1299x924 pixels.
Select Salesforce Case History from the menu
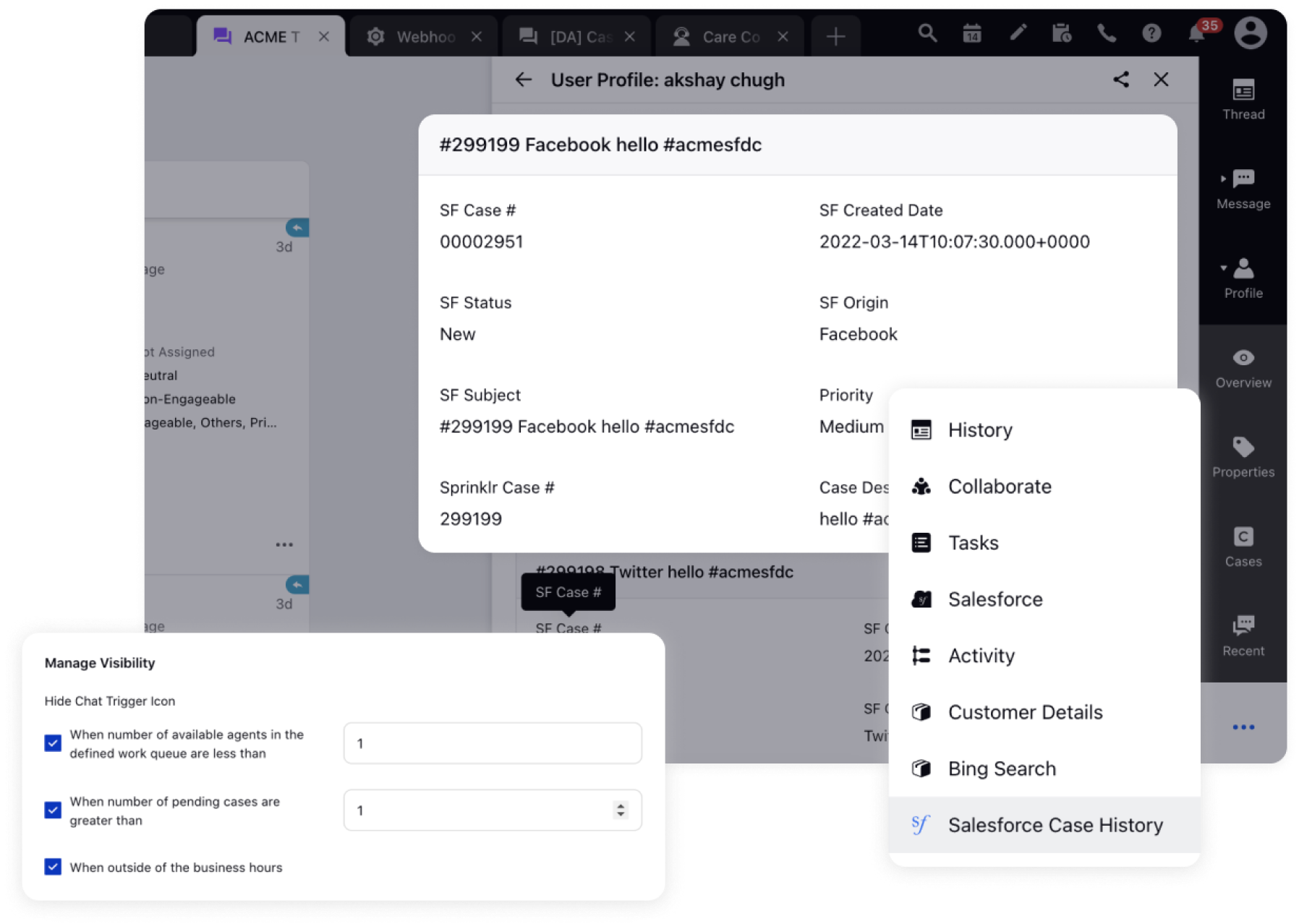[x=1044, y=825]
